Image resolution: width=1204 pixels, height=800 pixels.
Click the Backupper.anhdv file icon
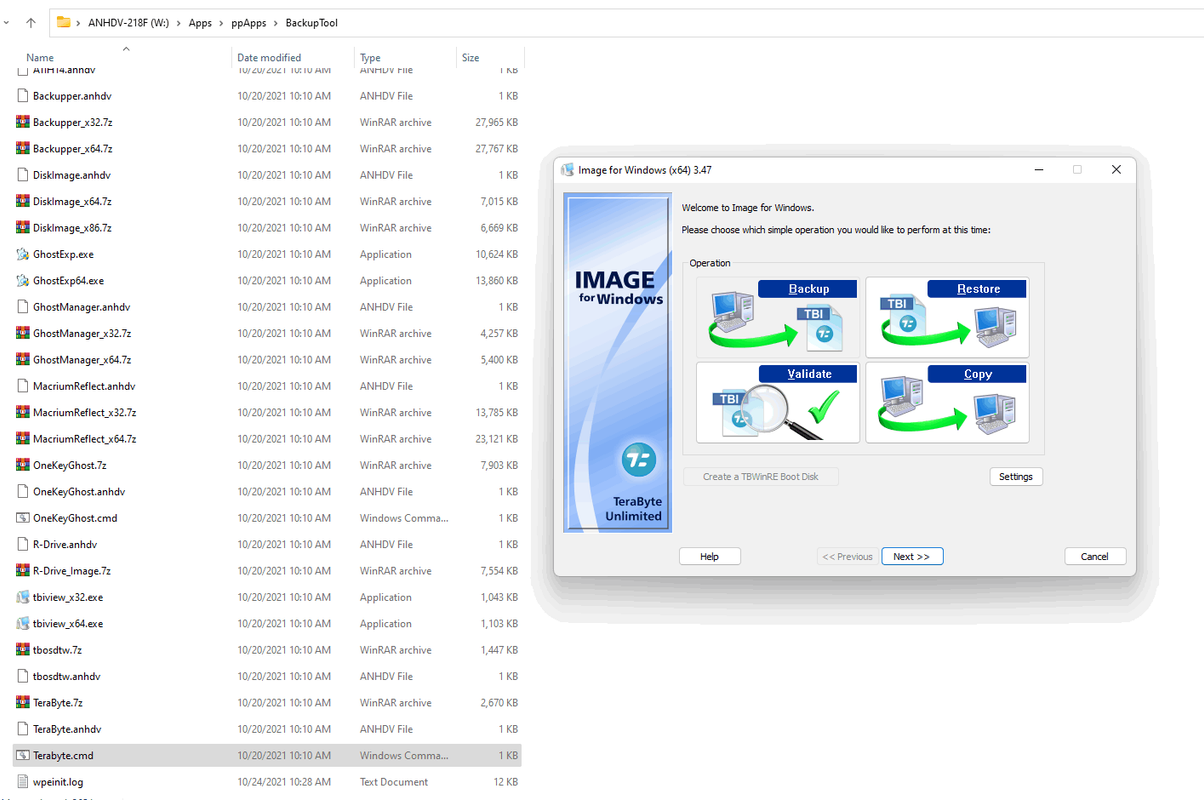tap(23, 96)
